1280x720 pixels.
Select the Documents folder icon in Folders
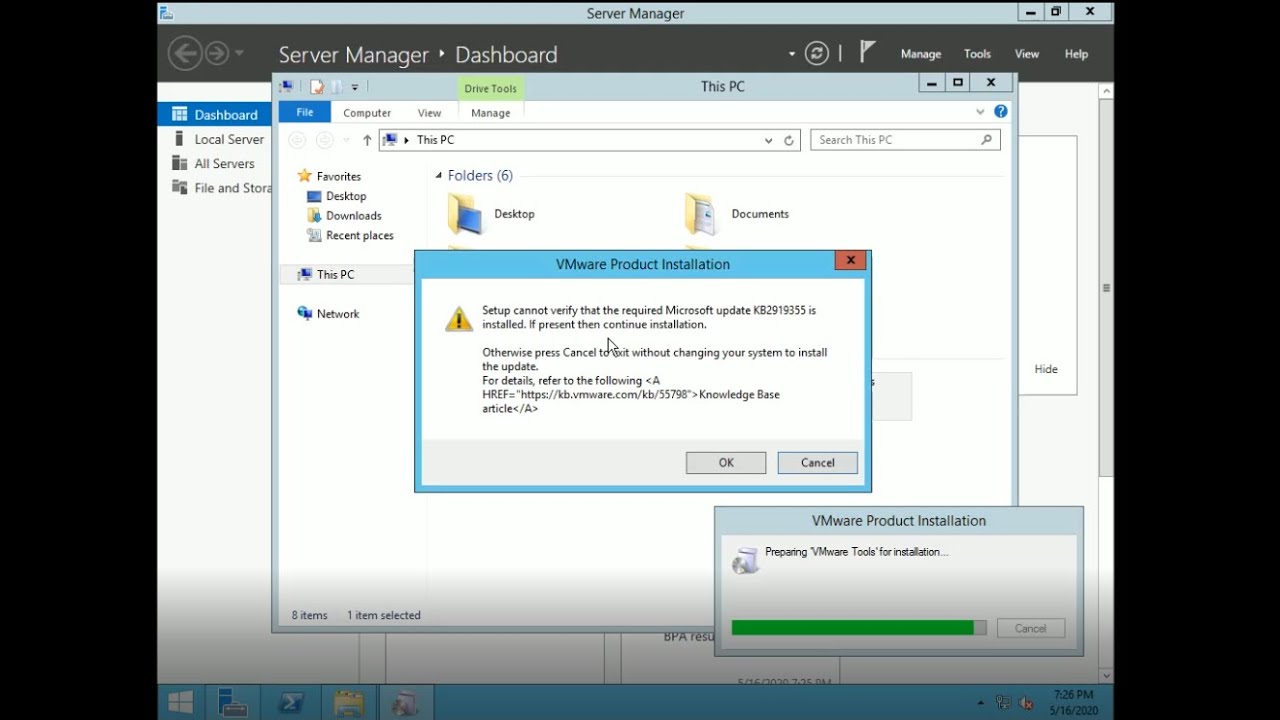(x=700, y=214)
